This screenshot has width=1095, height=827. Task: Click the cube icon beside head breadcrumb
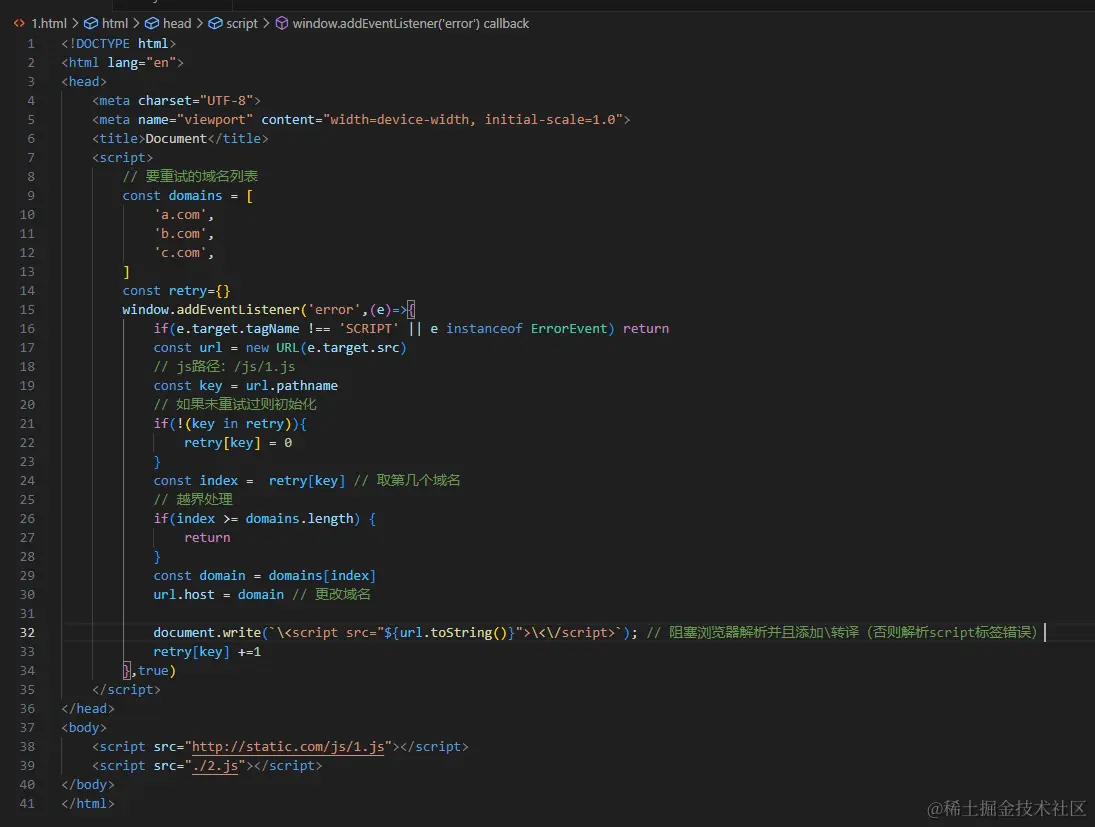click(152, 24)
